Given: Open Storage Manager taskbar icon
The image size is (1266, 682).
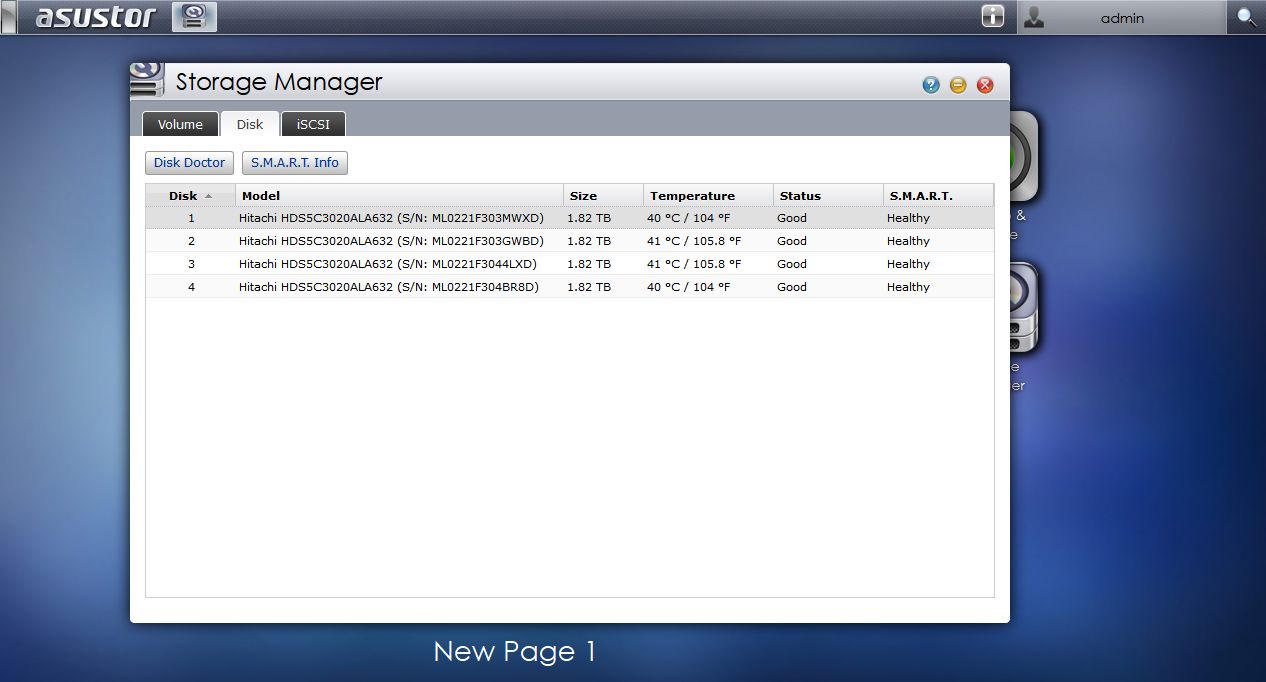Looking at the screenshot, I should [x=194, y=17].
